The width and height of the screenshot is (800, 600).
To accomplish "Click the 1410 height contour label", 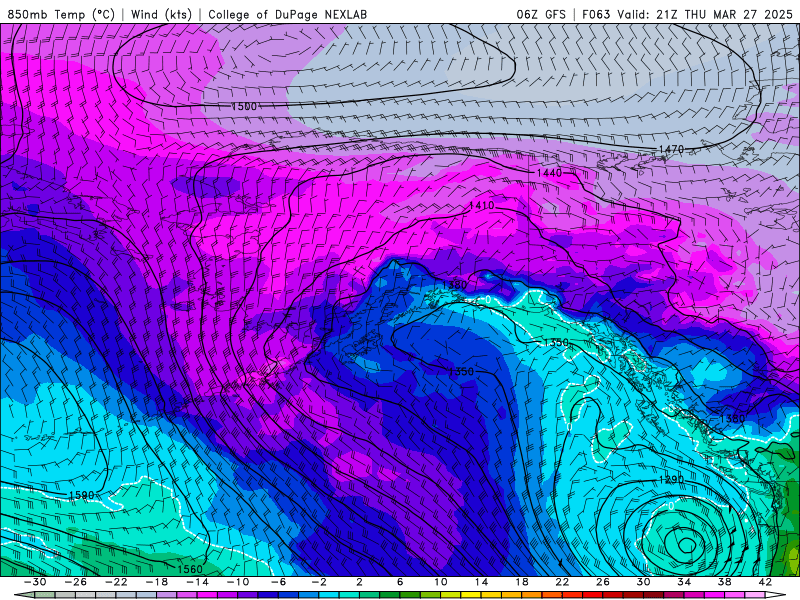I will (x=482, y=205).
